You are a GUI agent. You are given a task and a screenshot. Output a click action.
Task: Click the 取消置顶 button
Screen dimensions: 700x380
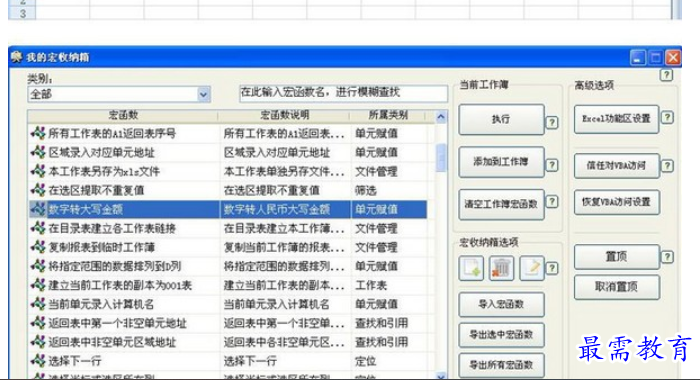pos(617,287)
